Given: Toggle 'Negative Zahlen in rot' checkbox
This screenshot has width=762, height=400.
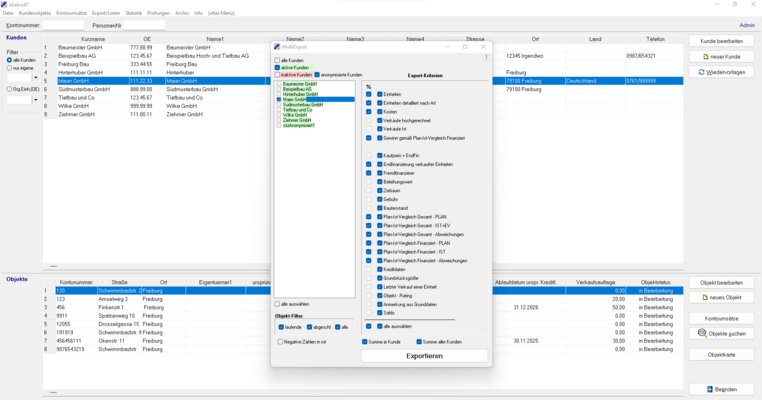Looking at the screenshot, I should [281, 341].
